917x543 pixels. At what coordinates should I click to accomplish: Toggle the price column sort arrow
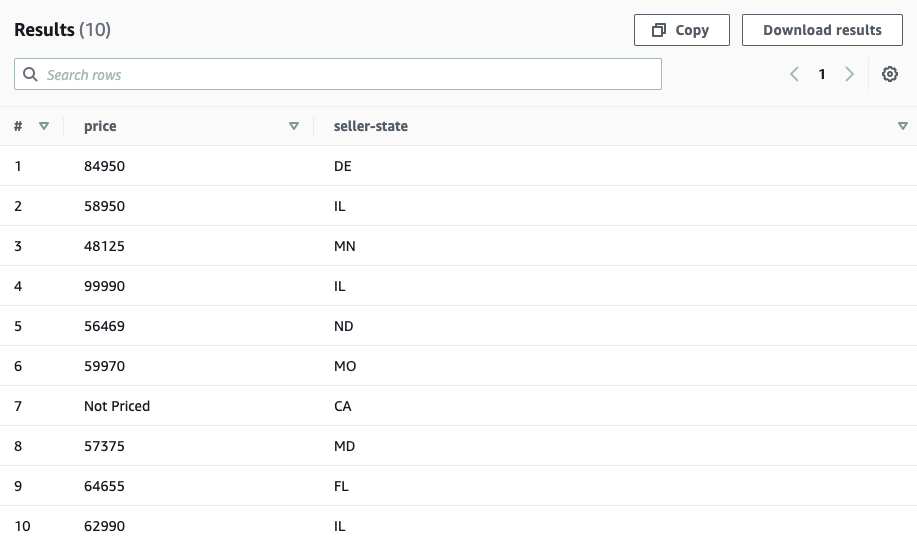293,126
